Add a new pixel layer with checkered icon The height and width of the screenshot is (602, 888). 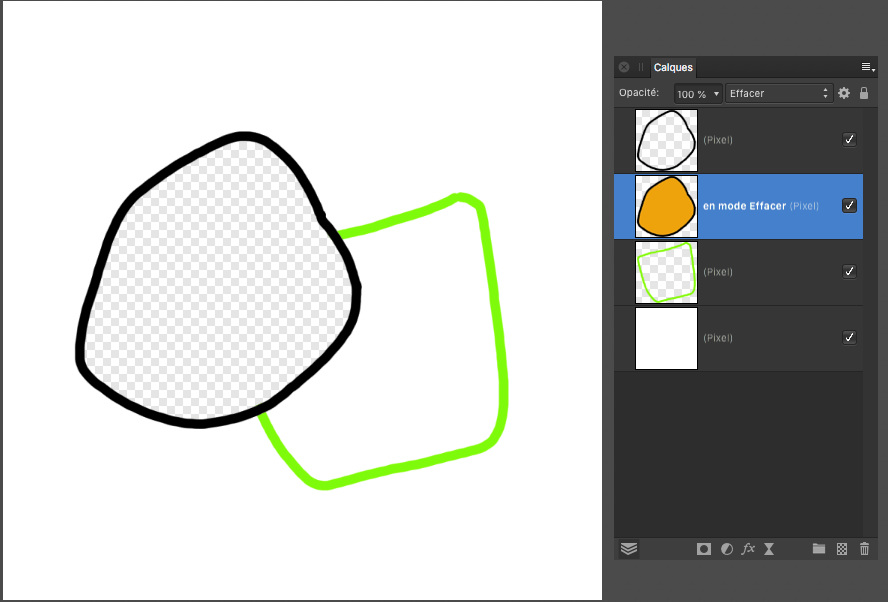coord(842,549)
